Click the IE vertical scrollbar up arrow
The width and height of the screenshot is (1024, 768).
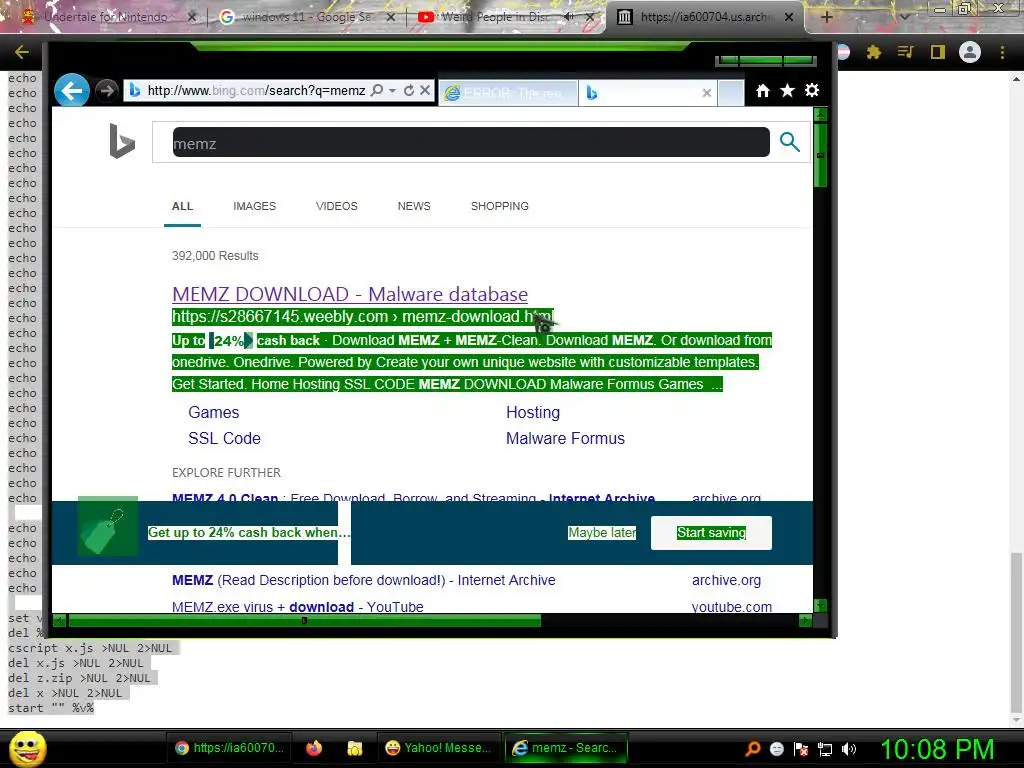pyautogui.click(x=820, y=115)
